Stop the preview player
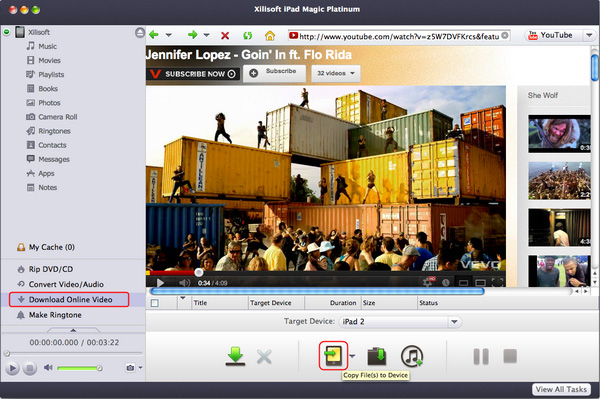 coord(29,368)
